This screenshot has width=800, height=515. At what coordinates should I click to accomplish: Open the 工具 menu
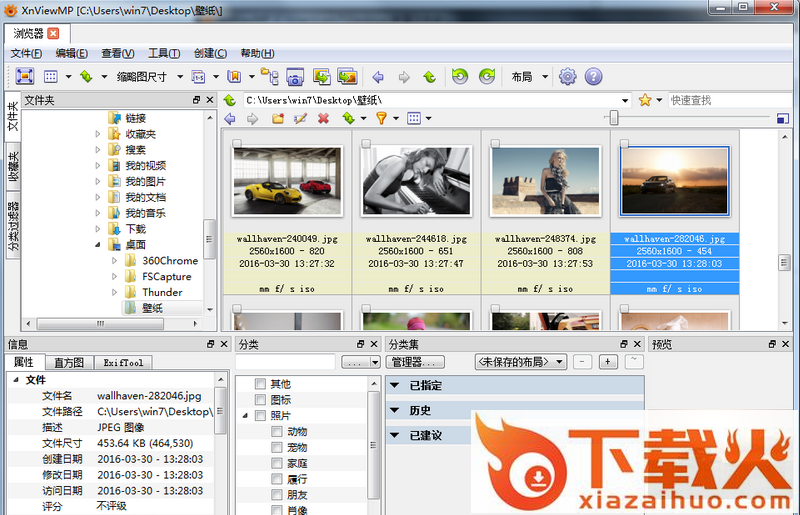click(x=163, y=53)
